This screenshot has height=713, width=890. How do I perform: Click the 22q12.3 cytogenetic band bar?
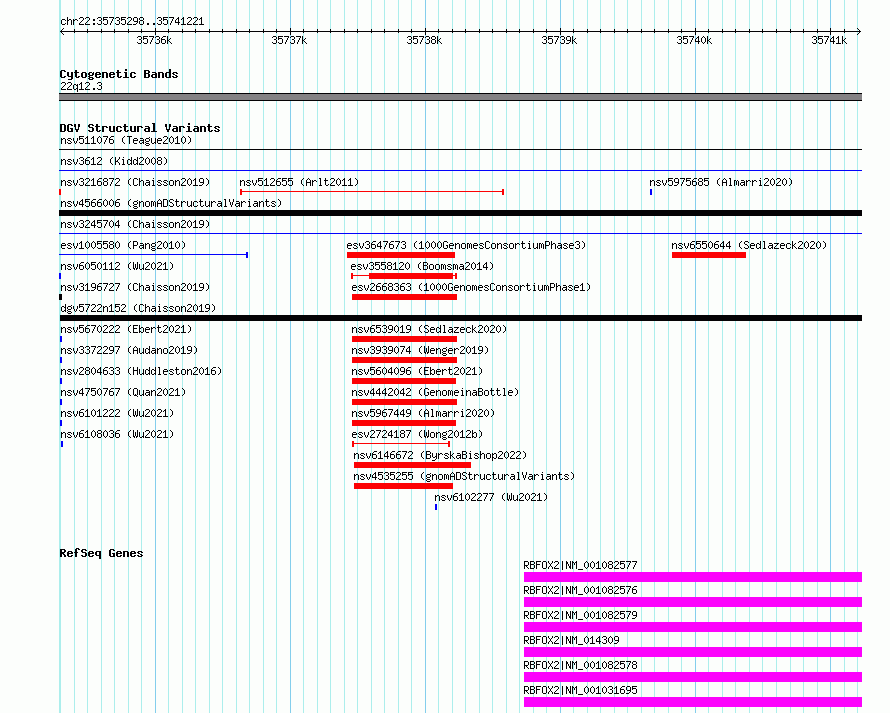pyautogui.click(x=460, y=97)
